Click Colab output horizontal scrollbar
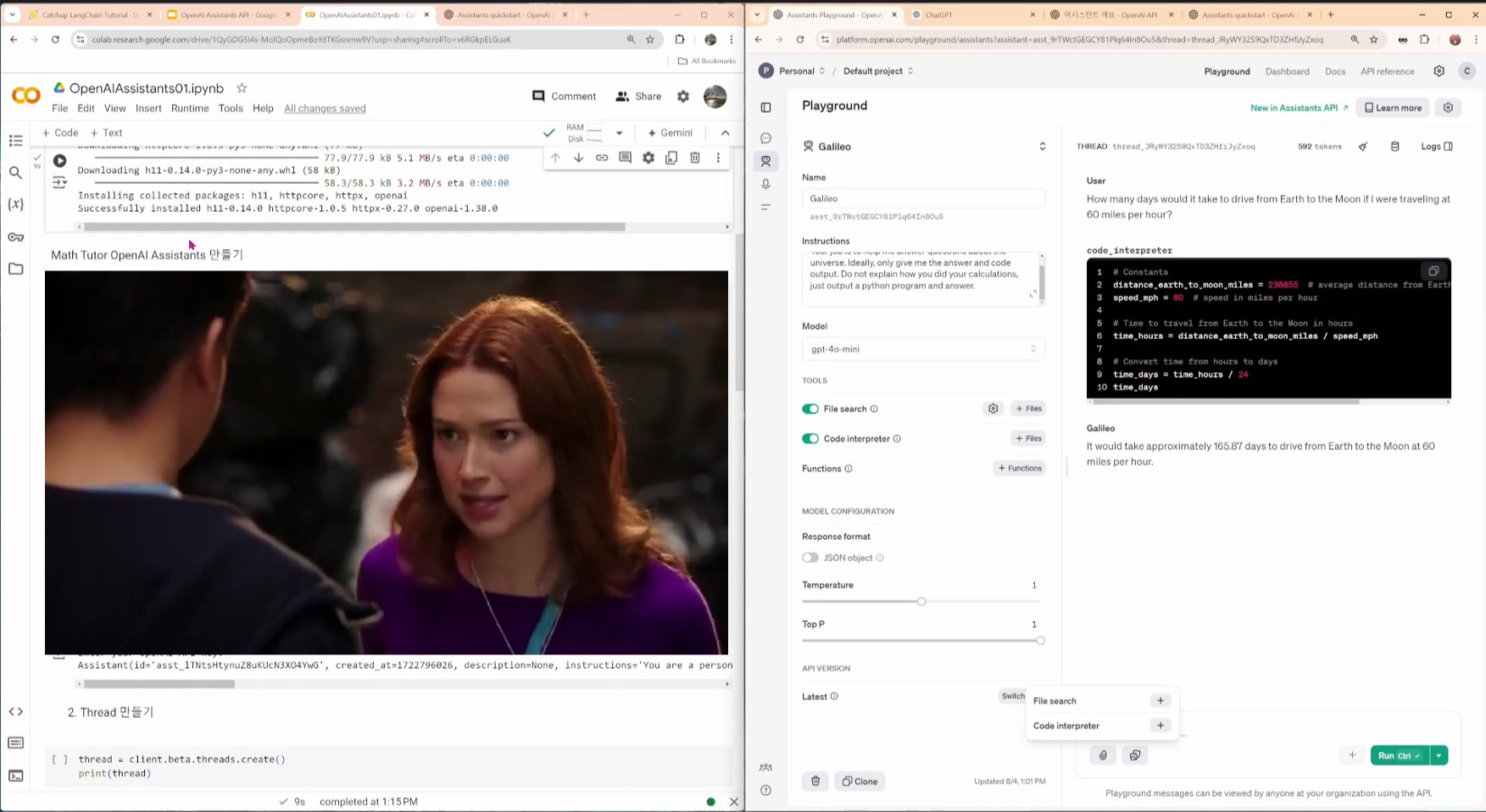 [354, 227]
